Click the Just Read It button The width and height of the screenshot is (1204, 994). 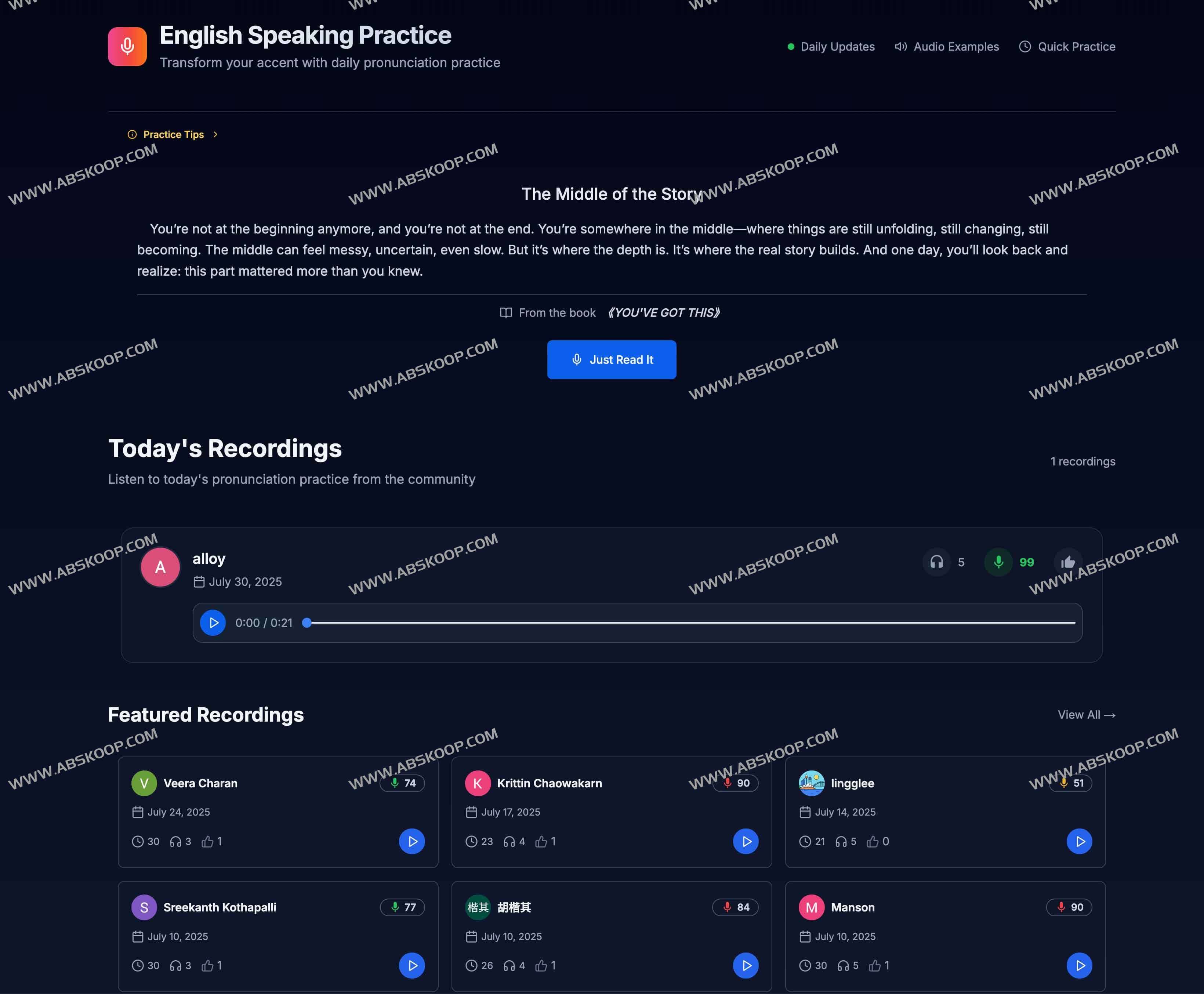click(612, 360)
